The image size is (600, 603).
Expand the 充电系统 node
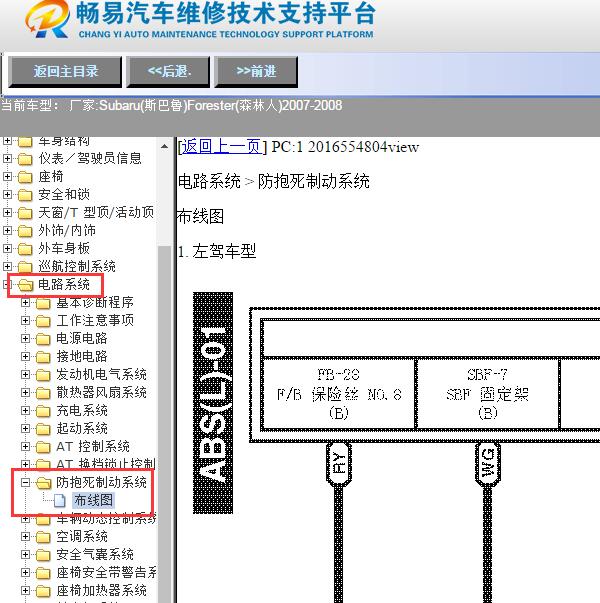(x=25, y=410)
